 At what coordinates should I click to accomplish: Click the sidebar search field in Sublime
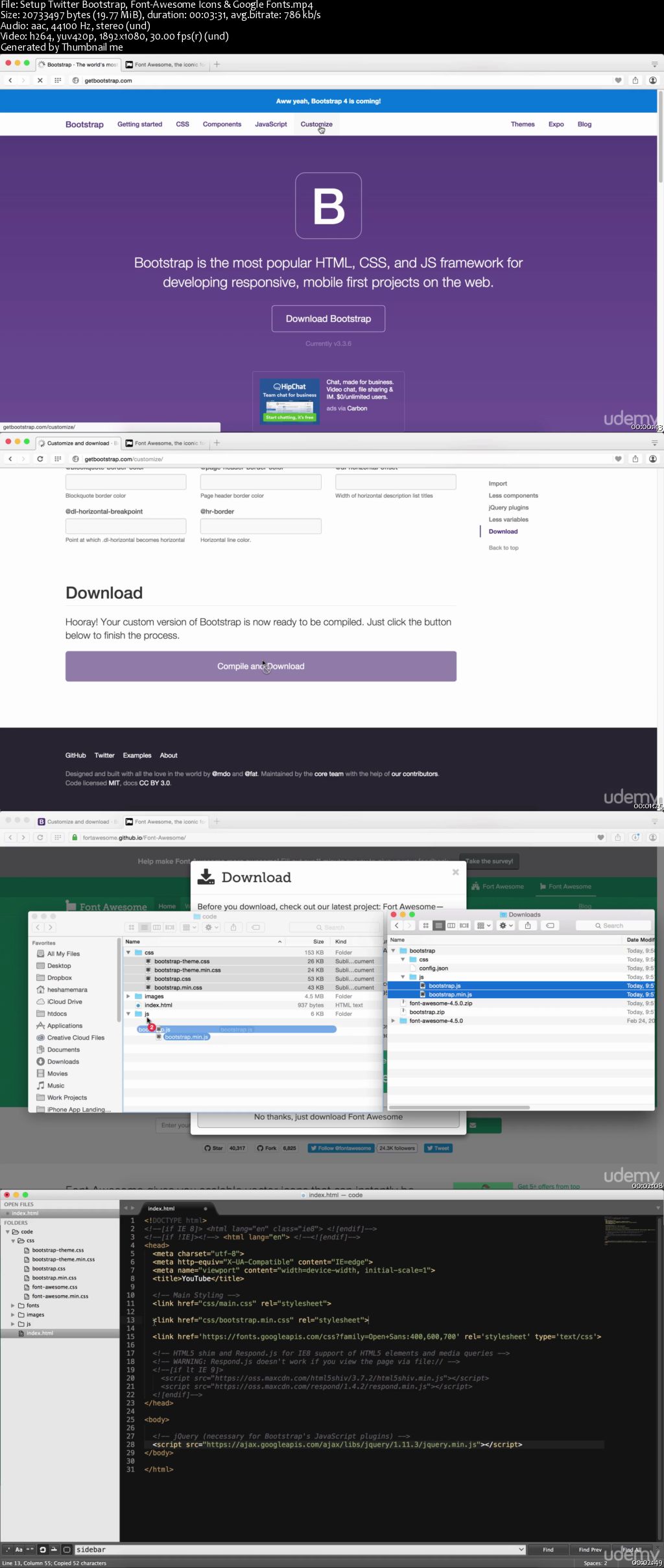pyautogui.click(x=300, y=1550)
